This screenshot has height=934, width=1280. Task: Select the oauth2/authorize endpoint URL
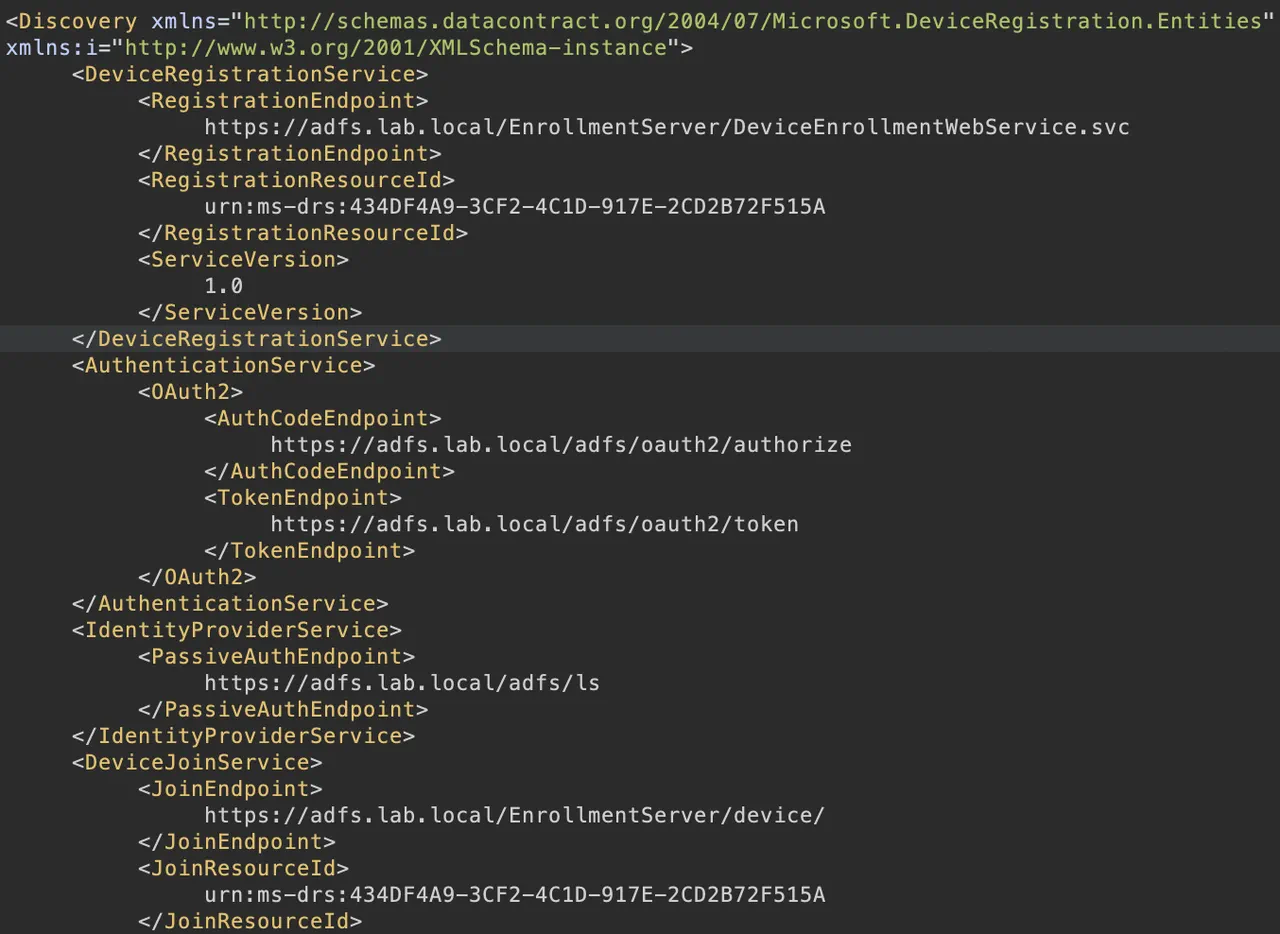561,444
